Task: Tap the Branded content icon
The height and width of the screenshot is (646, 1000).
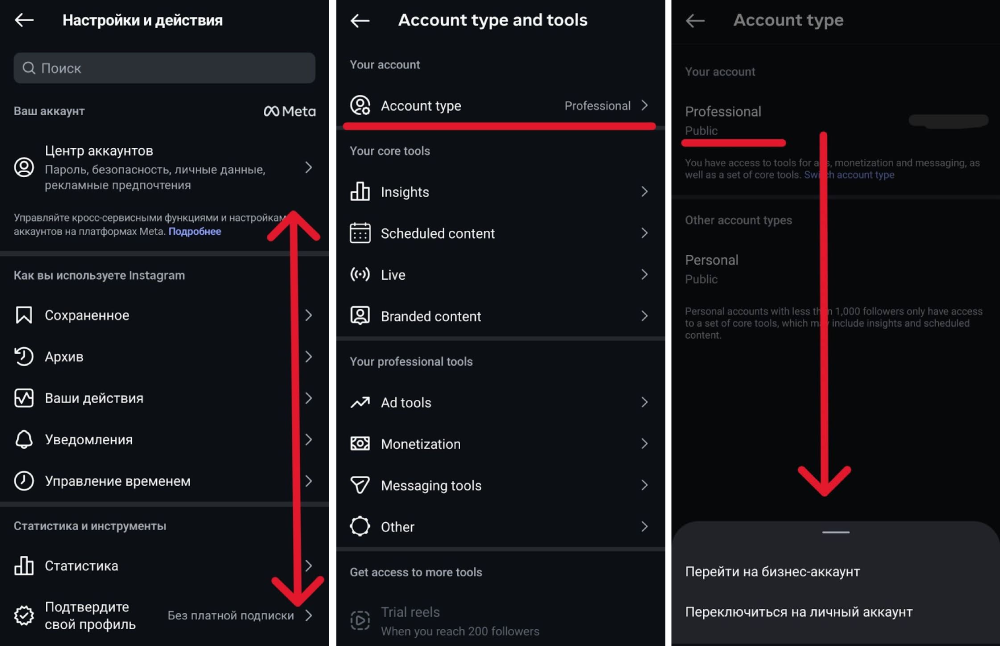Action: tap(360, 316)
